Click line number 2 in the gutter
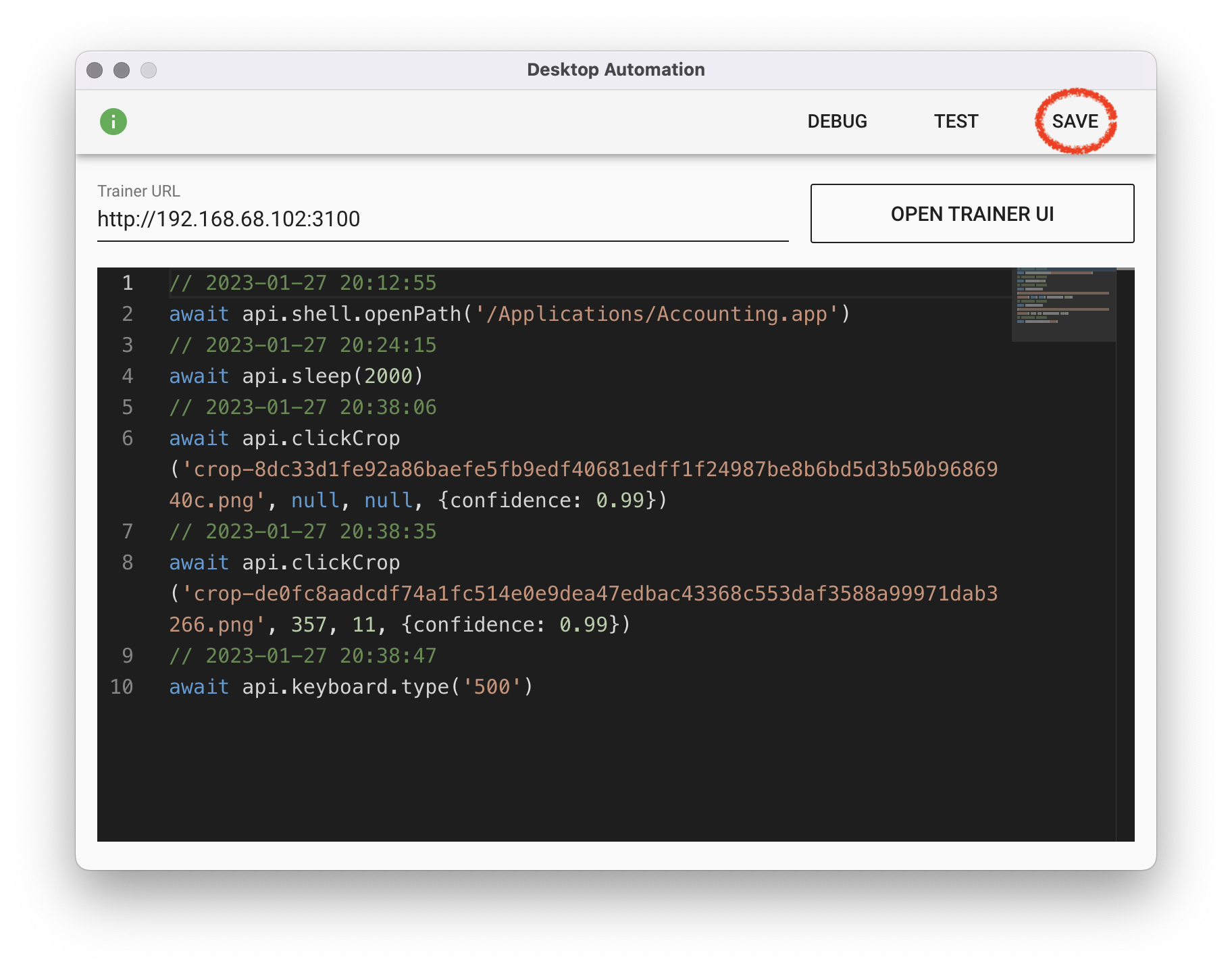1232x970 pixels. click(x=127, y=314)
